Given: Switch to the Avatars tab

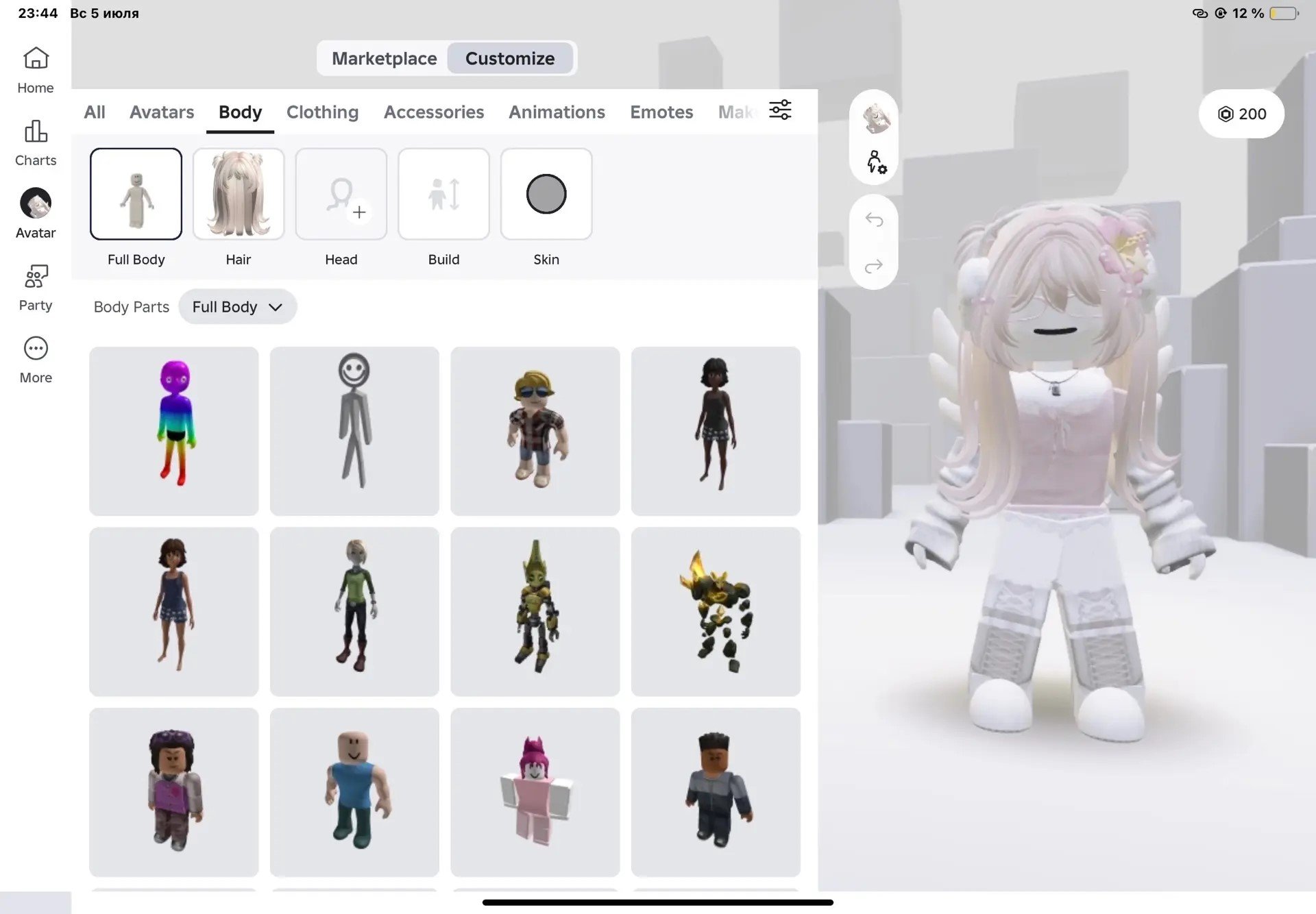Looking at the screenshot, I should tap(162, 112).
